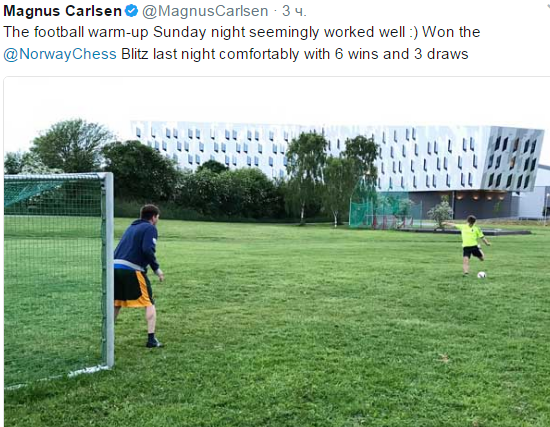This screenshot has width=550, height=427.
Task: Click the ":)" smiley in the tweet text
Action: pos(413,32)
